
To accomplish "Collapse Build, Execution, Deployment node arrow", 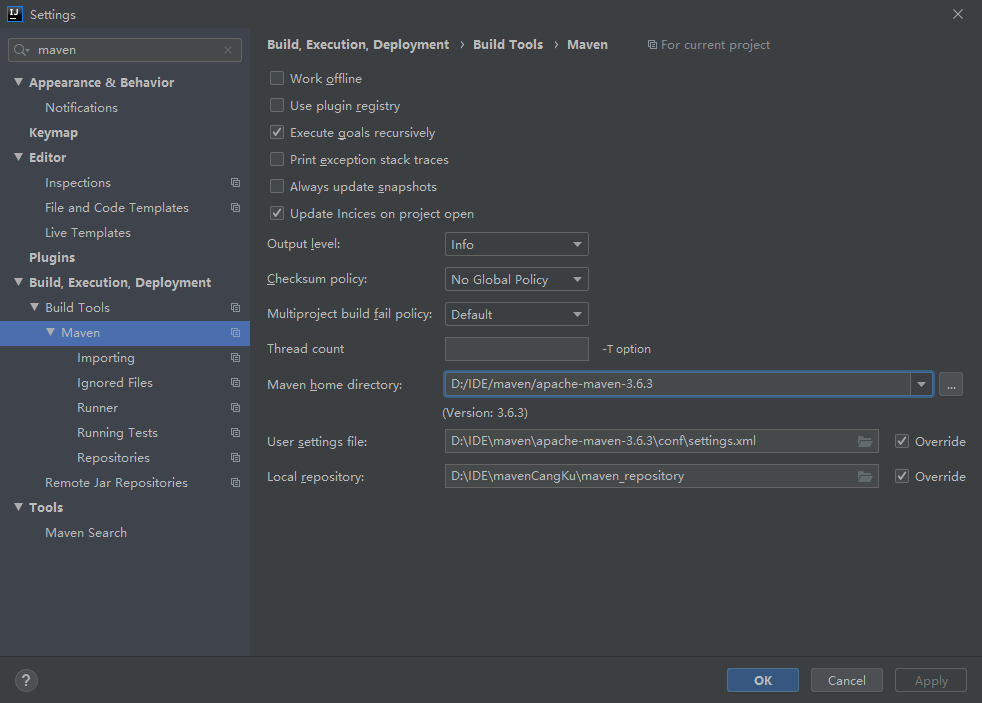I will coord(19,282).
